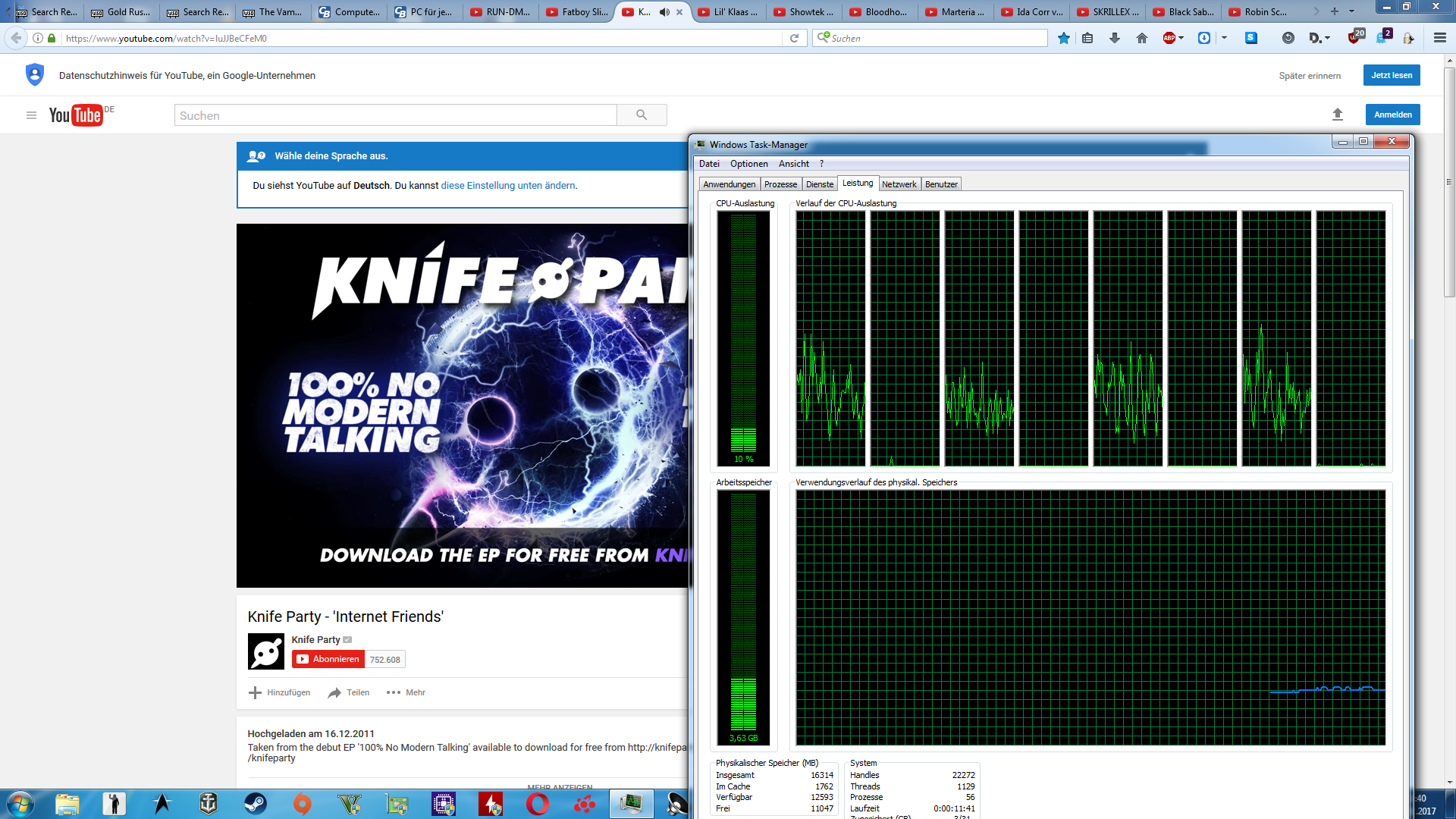Click the Abonnieren subscribe button
Image resolution: width=1456 pixels, height=819 pixels.
(x=328, y=659)
